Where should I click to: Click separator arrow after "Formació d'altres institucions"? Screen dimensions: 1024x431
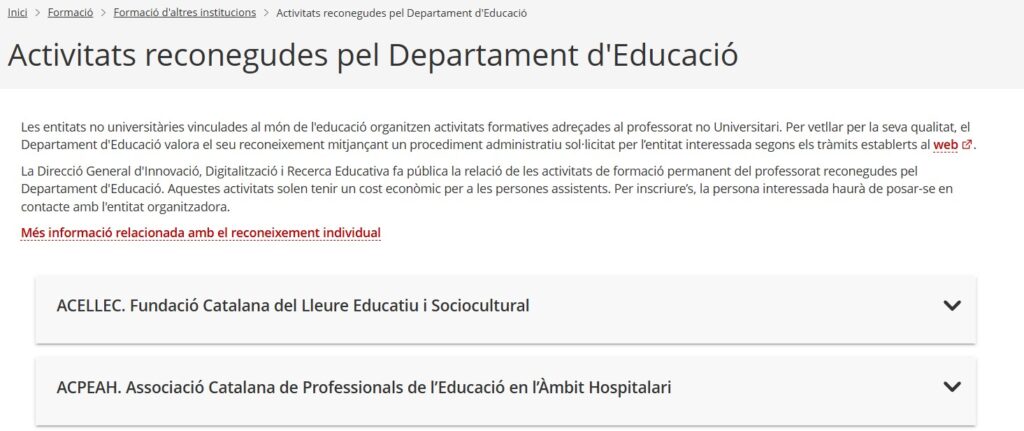click(265, 13)
